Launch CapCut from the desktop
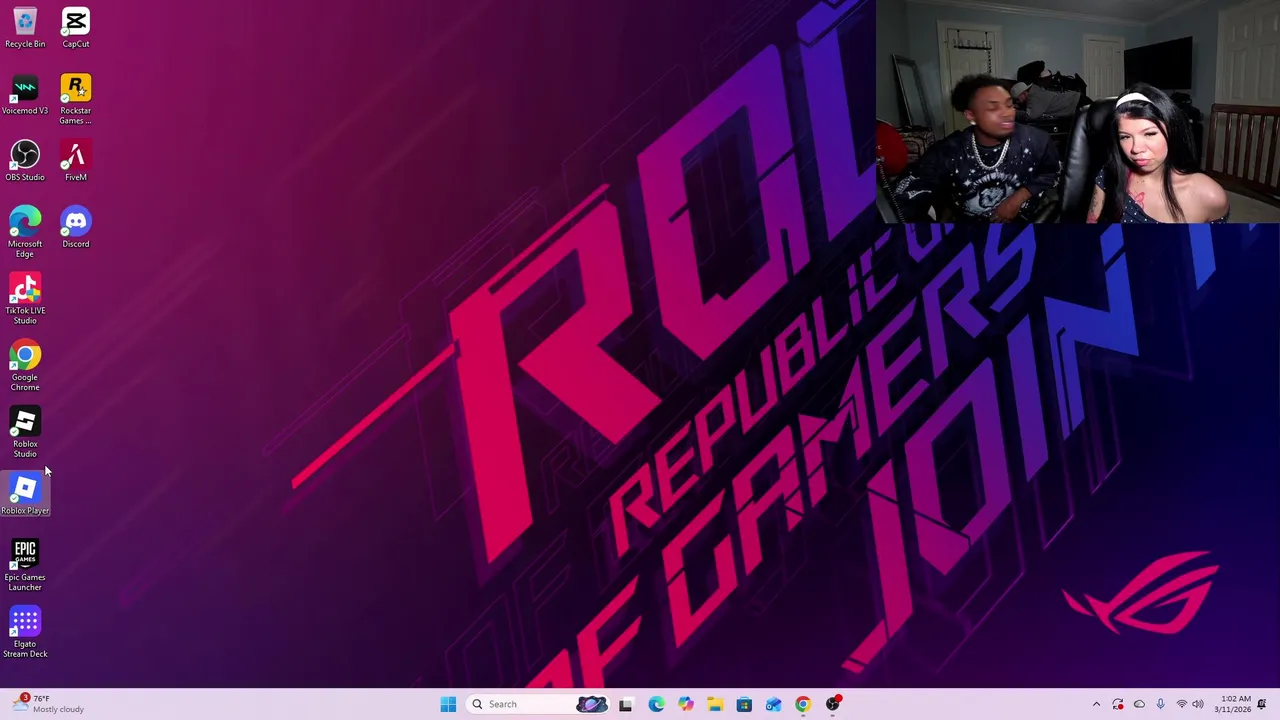 75,27
